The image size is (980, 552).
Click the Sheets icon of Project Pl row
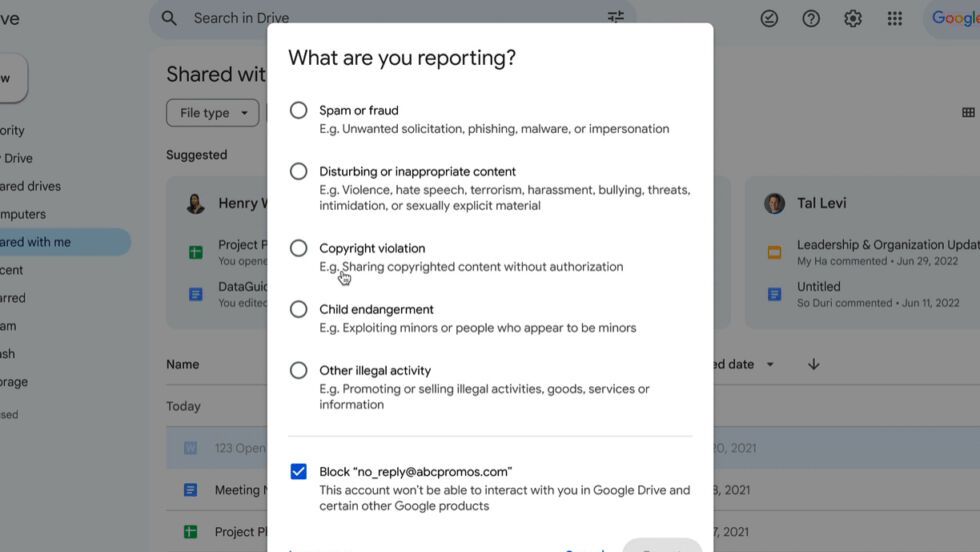tap(190, 531)
